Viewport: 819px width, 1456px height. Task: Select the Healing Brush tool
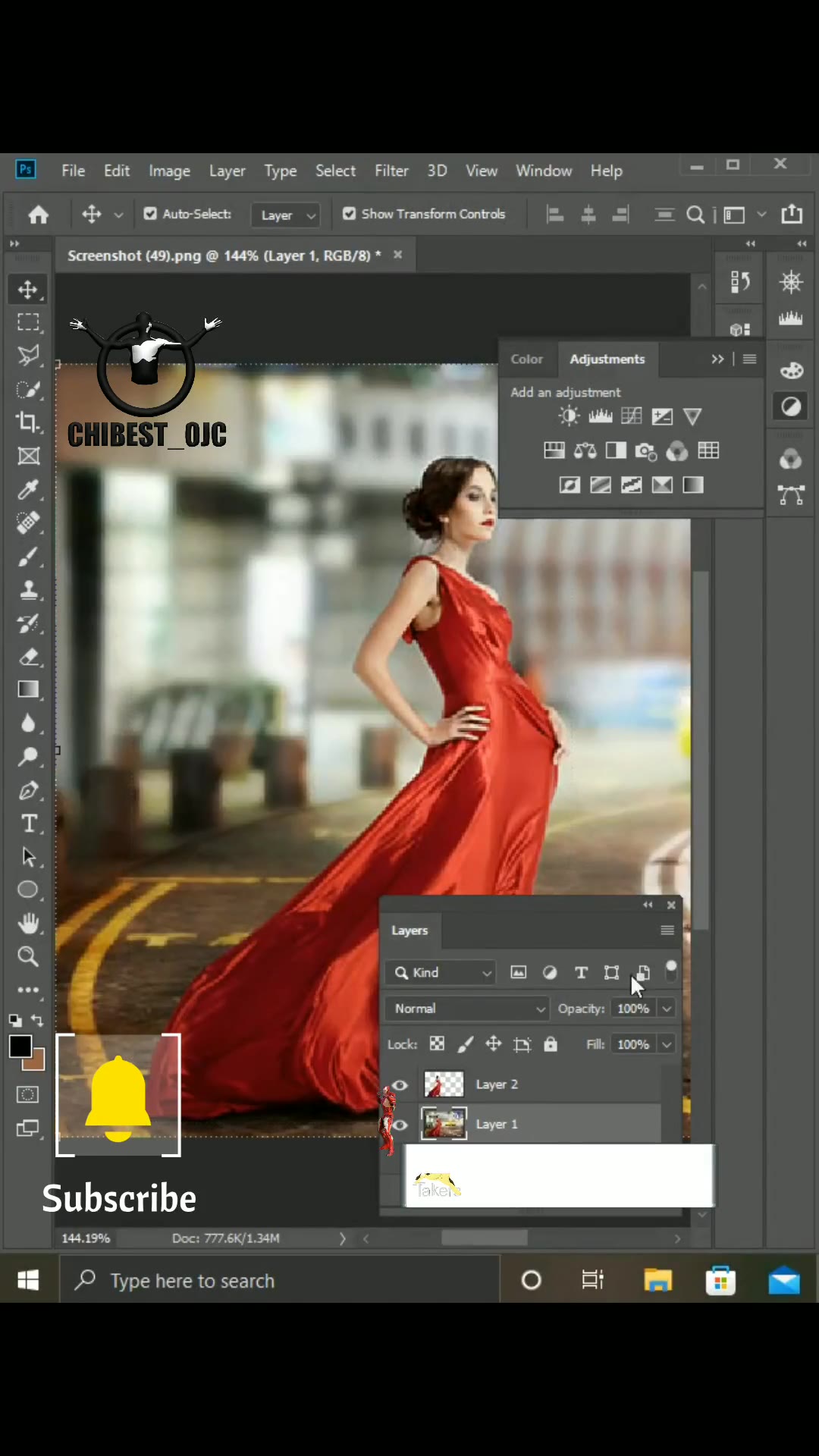[x=28, y=522]
